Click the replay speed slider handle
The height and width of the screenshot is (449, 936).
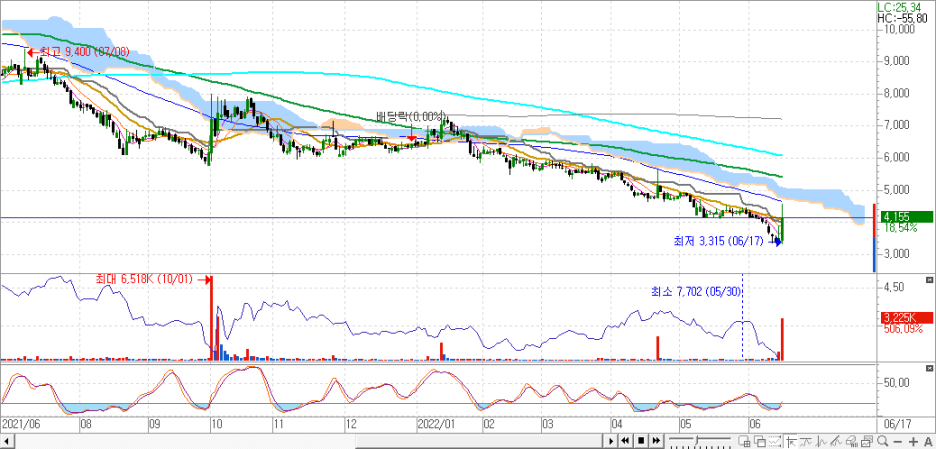pos(697,440)
